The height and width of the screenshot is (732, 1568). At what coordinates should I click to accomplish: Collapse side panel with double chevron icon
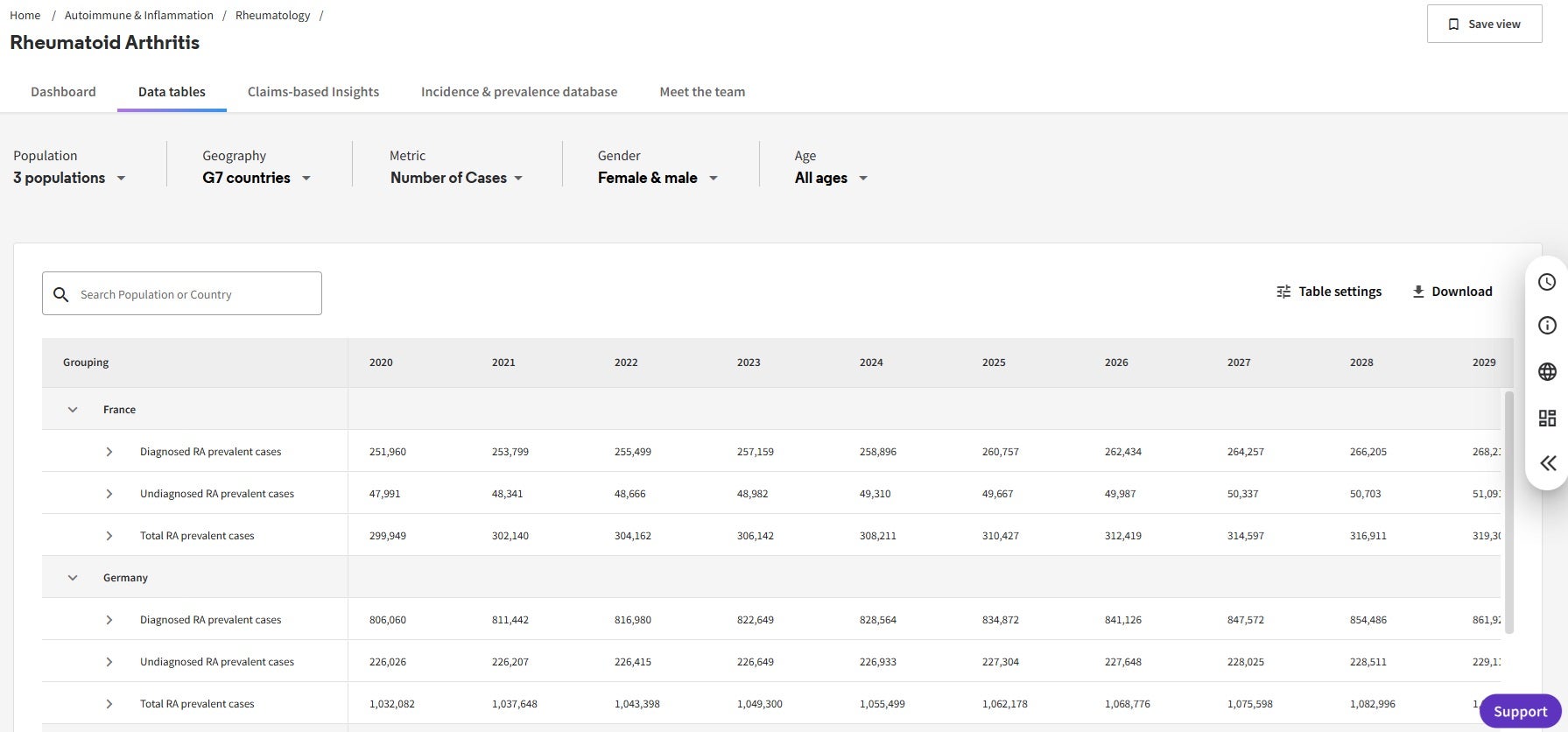click(1548, 463)
